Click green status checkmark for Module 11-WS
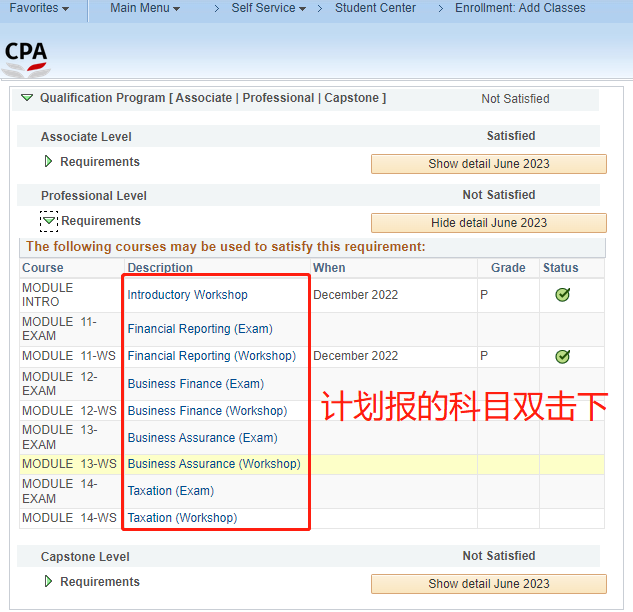633x612 pixels. 562,356
